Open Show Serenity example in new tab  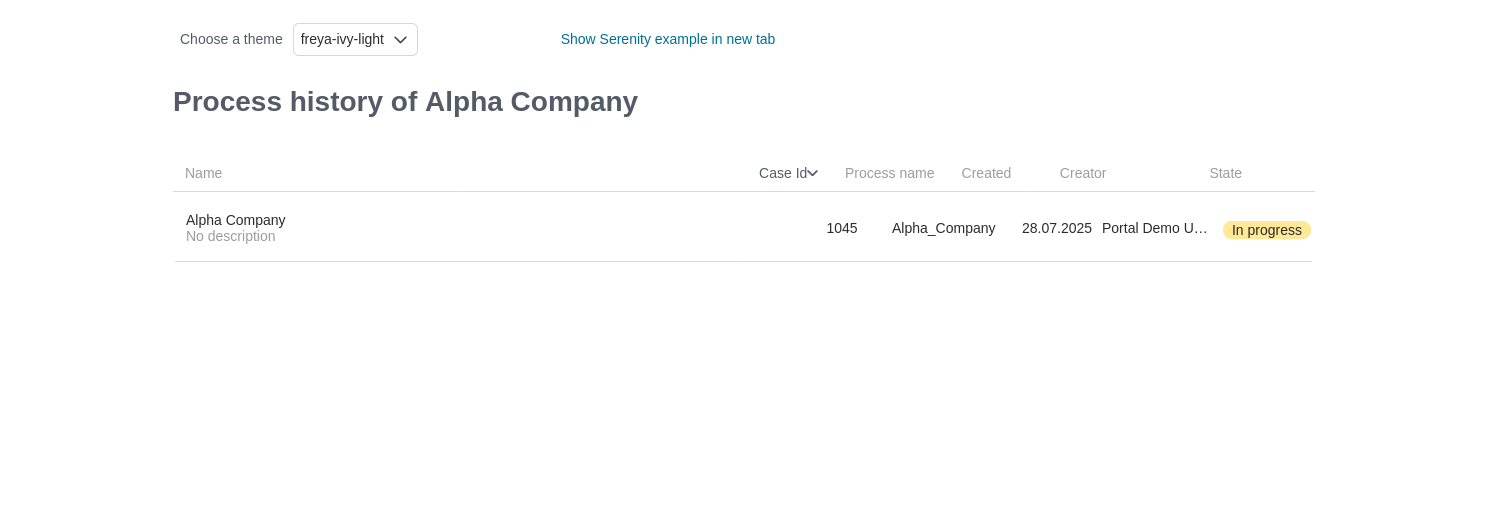click(x=667, y=39)
